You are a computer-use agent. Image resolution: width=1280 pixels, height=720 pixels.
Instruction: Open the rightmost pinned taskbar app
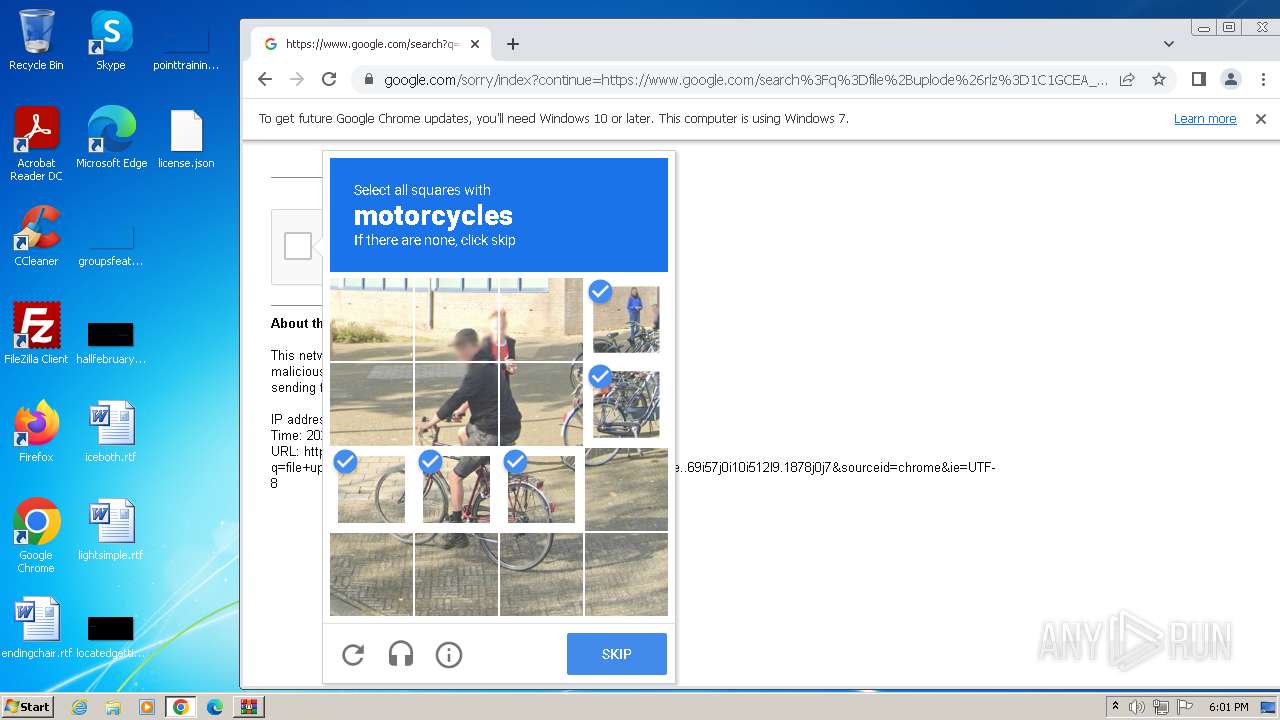point(249,707)
